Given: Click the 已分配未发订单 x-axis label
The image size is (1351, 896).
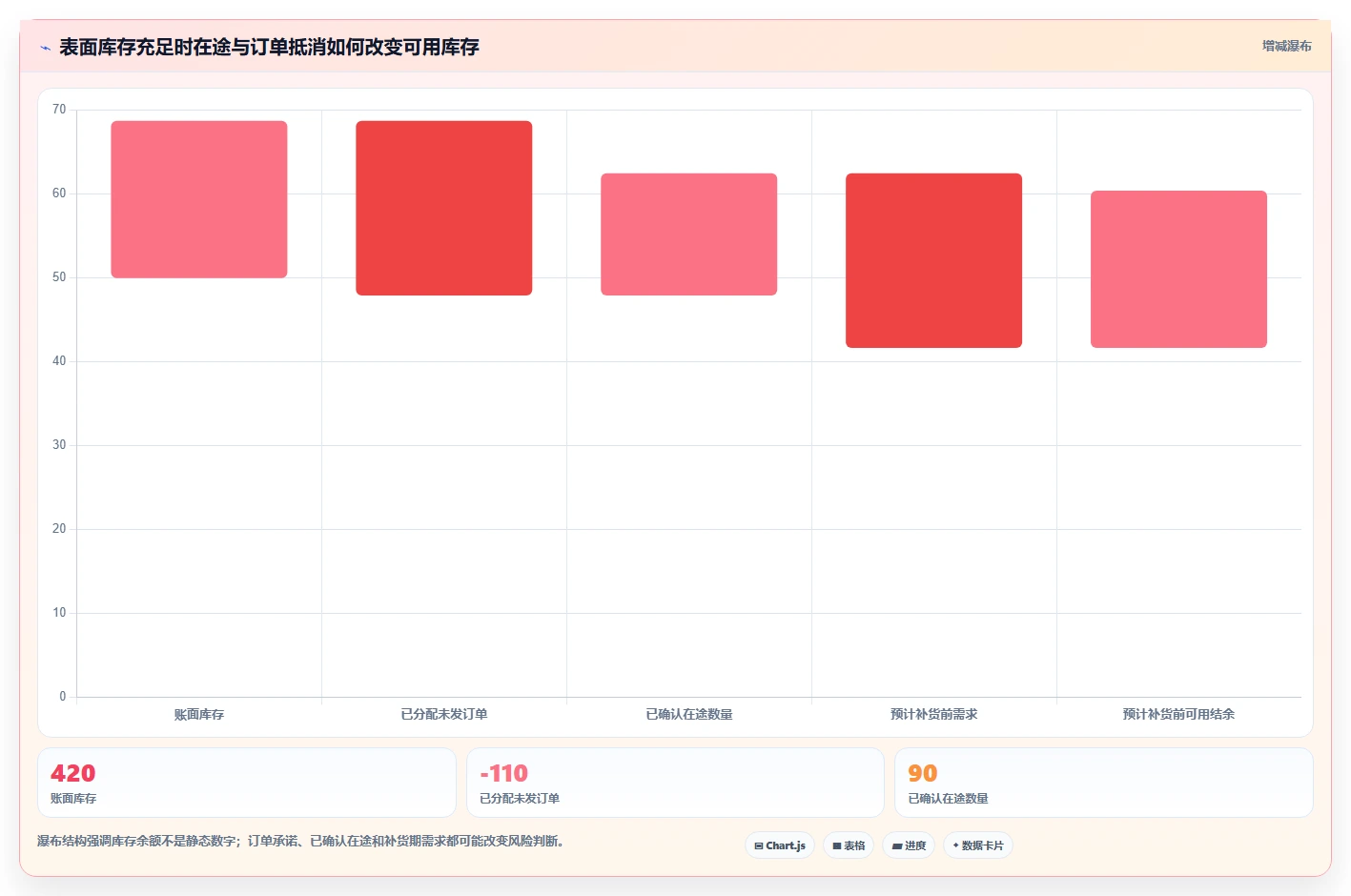Looking at the screenshot, I should [444, 714].
